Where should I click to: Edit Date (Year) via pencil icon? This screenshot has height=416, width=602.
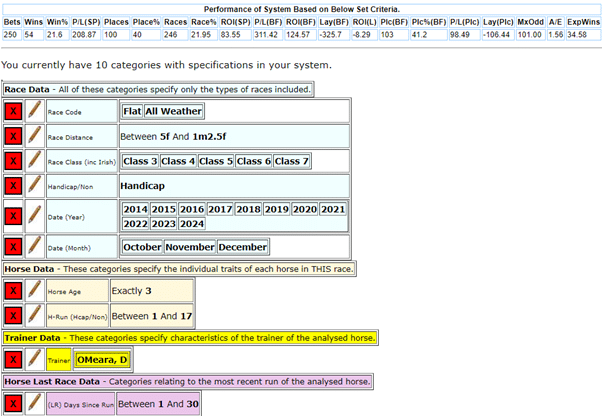(x=35, y=216)
